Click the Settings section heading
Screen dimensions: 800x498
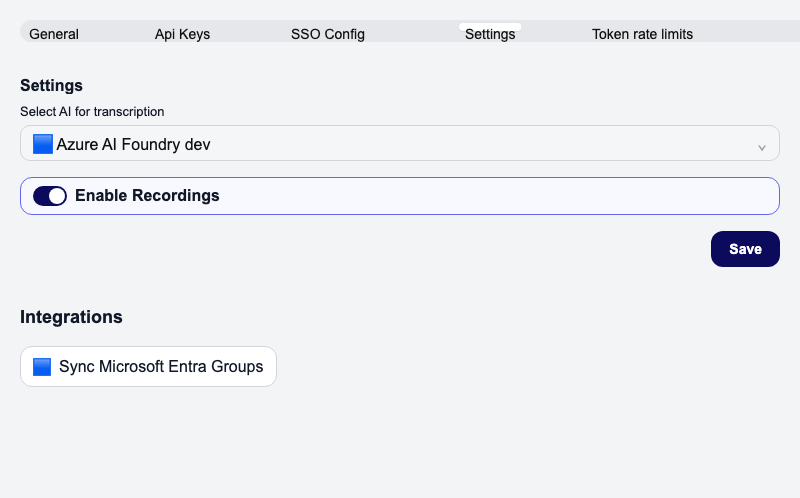(x=51, y=85)
